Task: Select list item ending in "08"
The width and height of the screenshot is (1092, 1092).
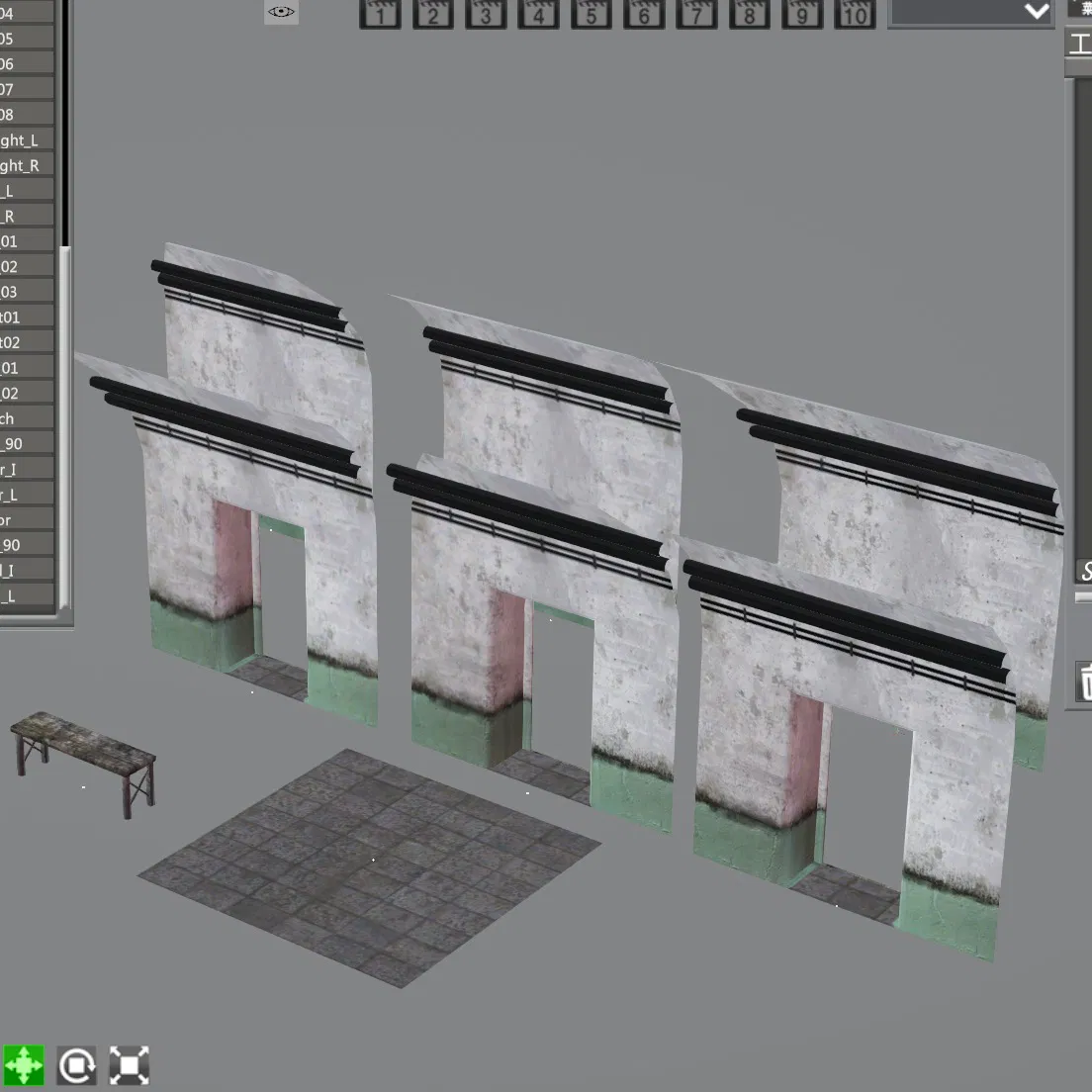Action: (x=27, y=114)
